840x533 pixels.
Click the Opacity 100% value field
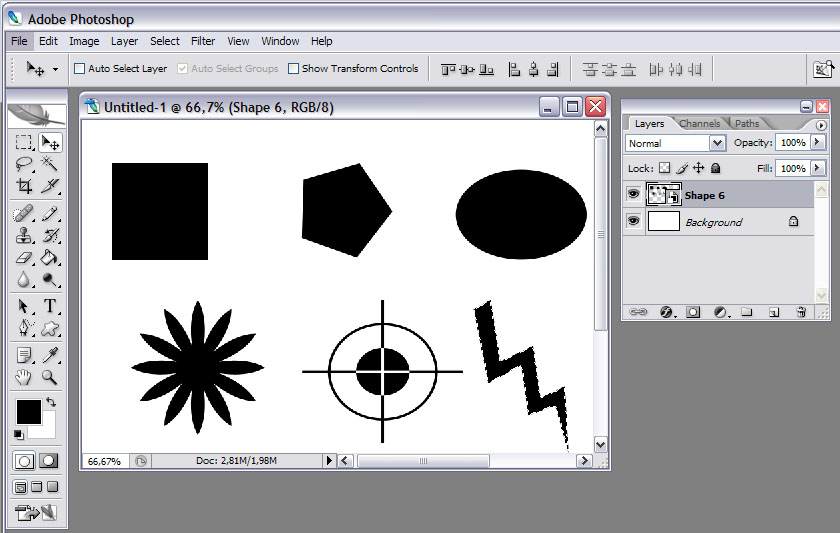coord(793,142)
